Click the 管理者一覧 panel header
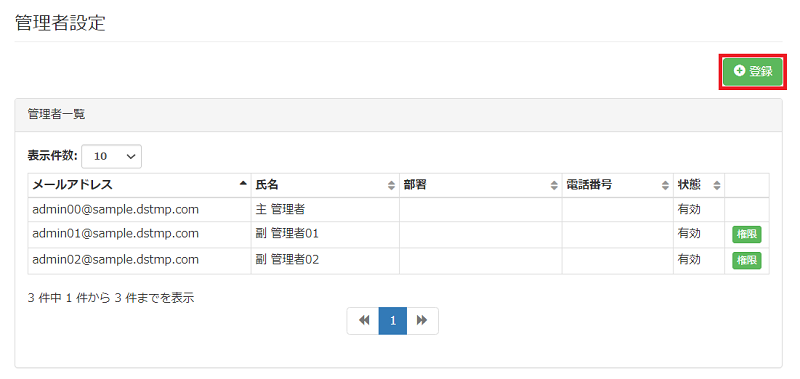 click(x=398, y=115)
